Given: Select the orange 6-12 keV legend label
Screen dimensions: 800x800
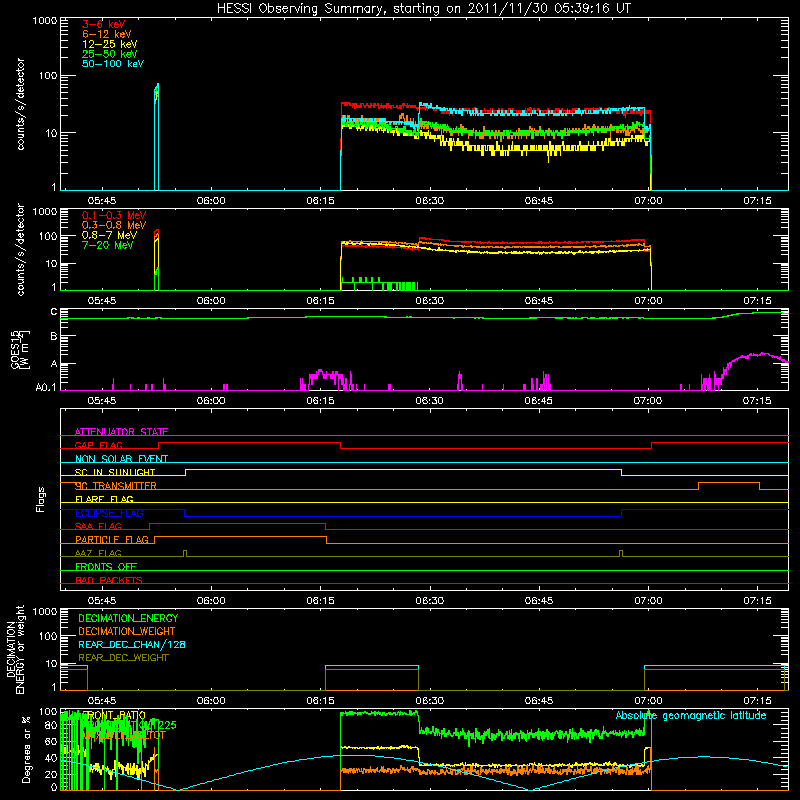Looking at the screenshot, I should [x=107, y=34].
